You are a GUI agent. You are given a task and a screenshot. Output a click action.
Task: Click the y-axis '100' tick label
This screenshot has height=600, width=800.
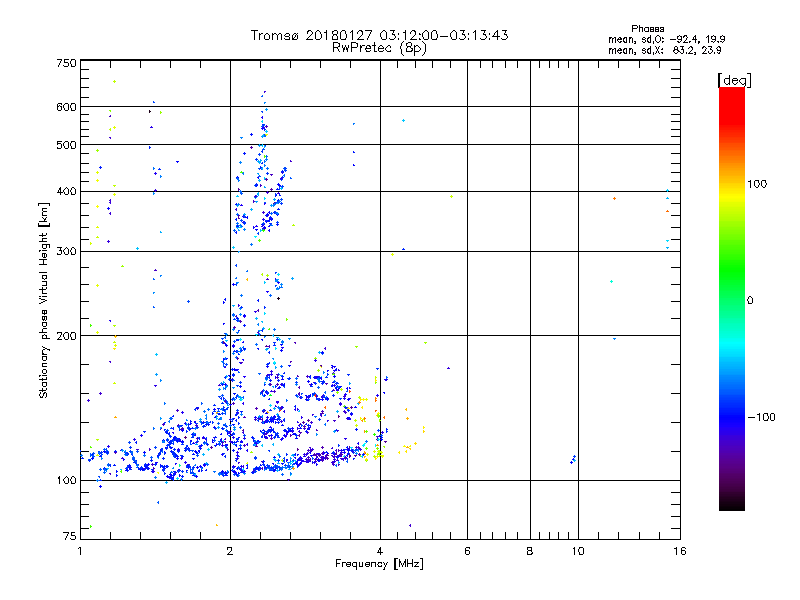click(66, 480)
